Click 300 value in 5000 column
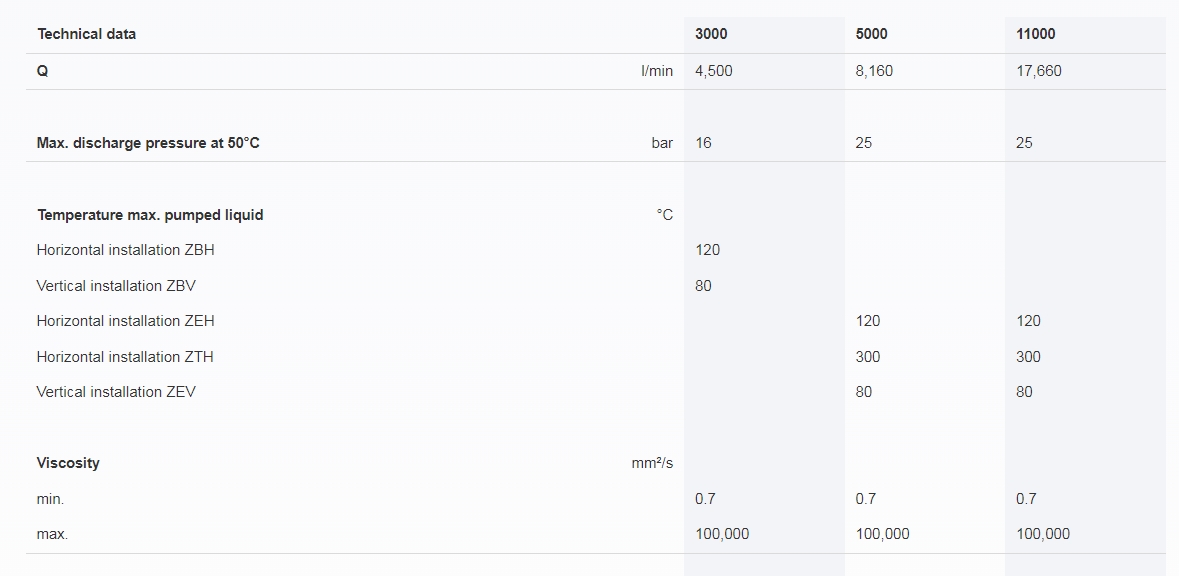This screenshot has width=1179, height=576. click(868, 356)
